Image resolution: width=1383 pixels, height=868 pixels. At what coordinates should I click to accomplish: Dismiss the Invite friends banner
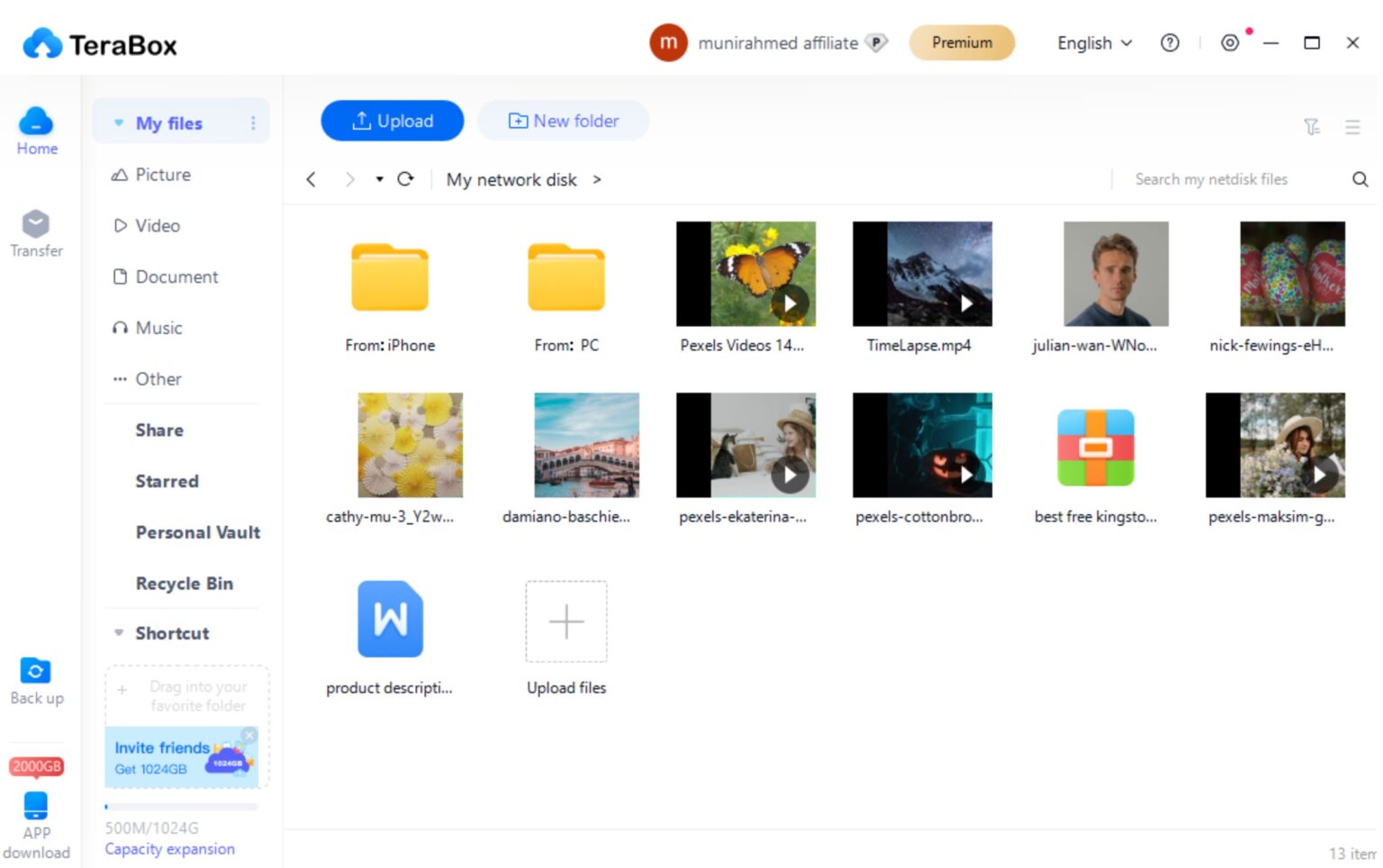[249, 735]
